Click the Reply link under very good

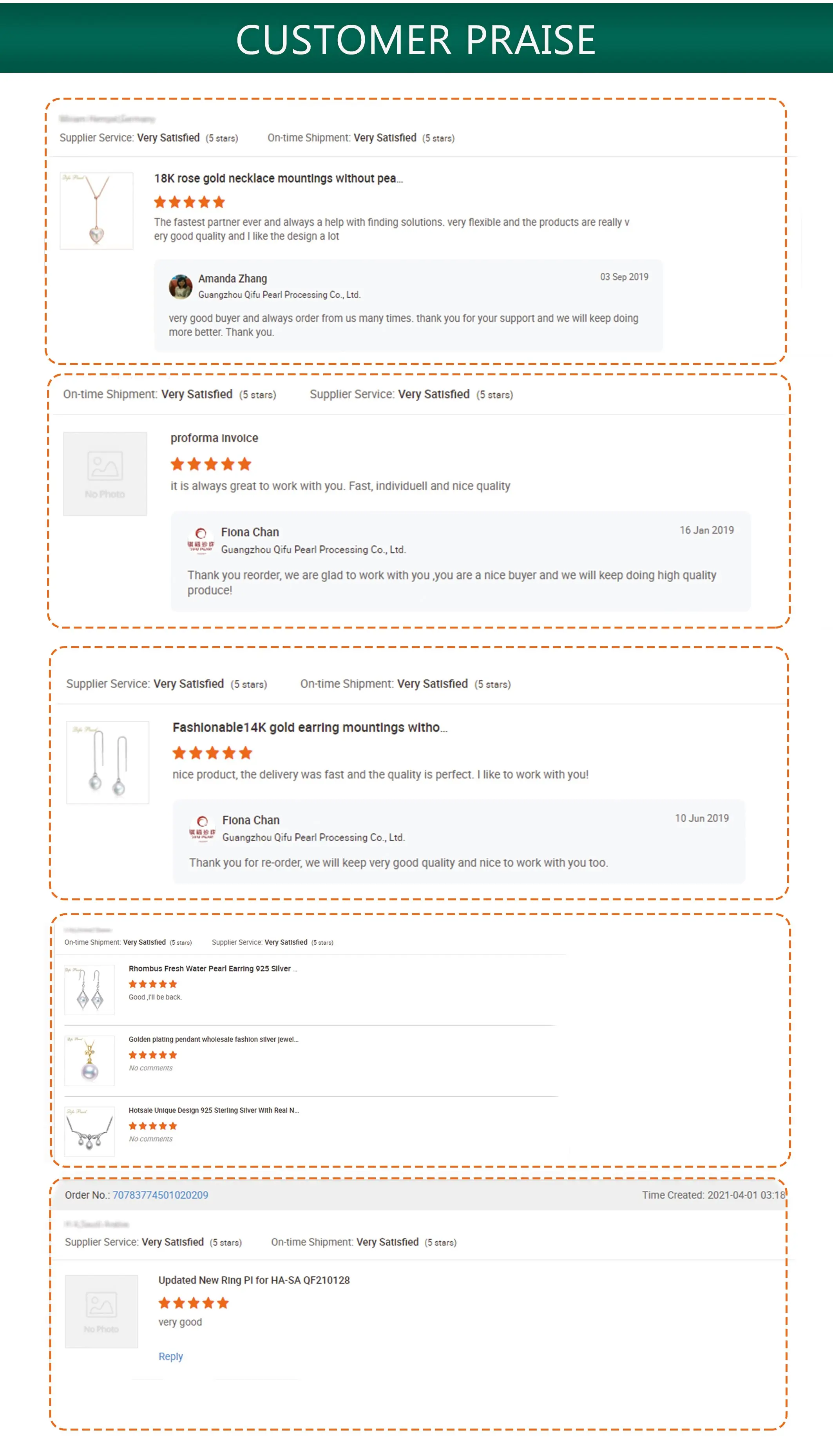coord(170,1356)
